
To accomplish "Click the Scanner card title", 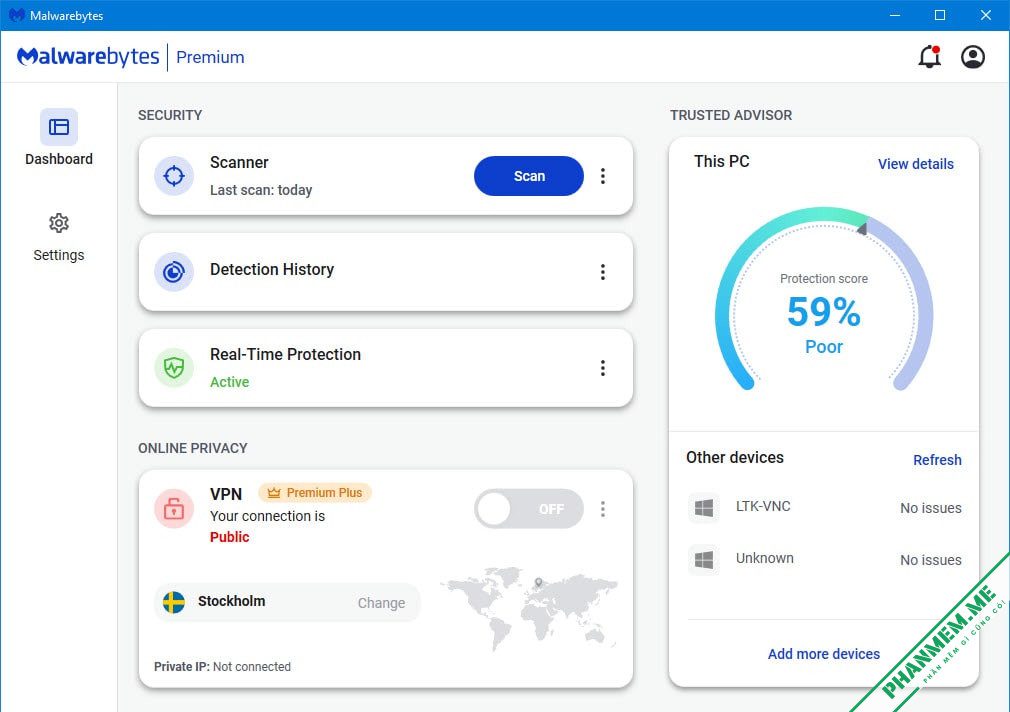I will point(239,162).
